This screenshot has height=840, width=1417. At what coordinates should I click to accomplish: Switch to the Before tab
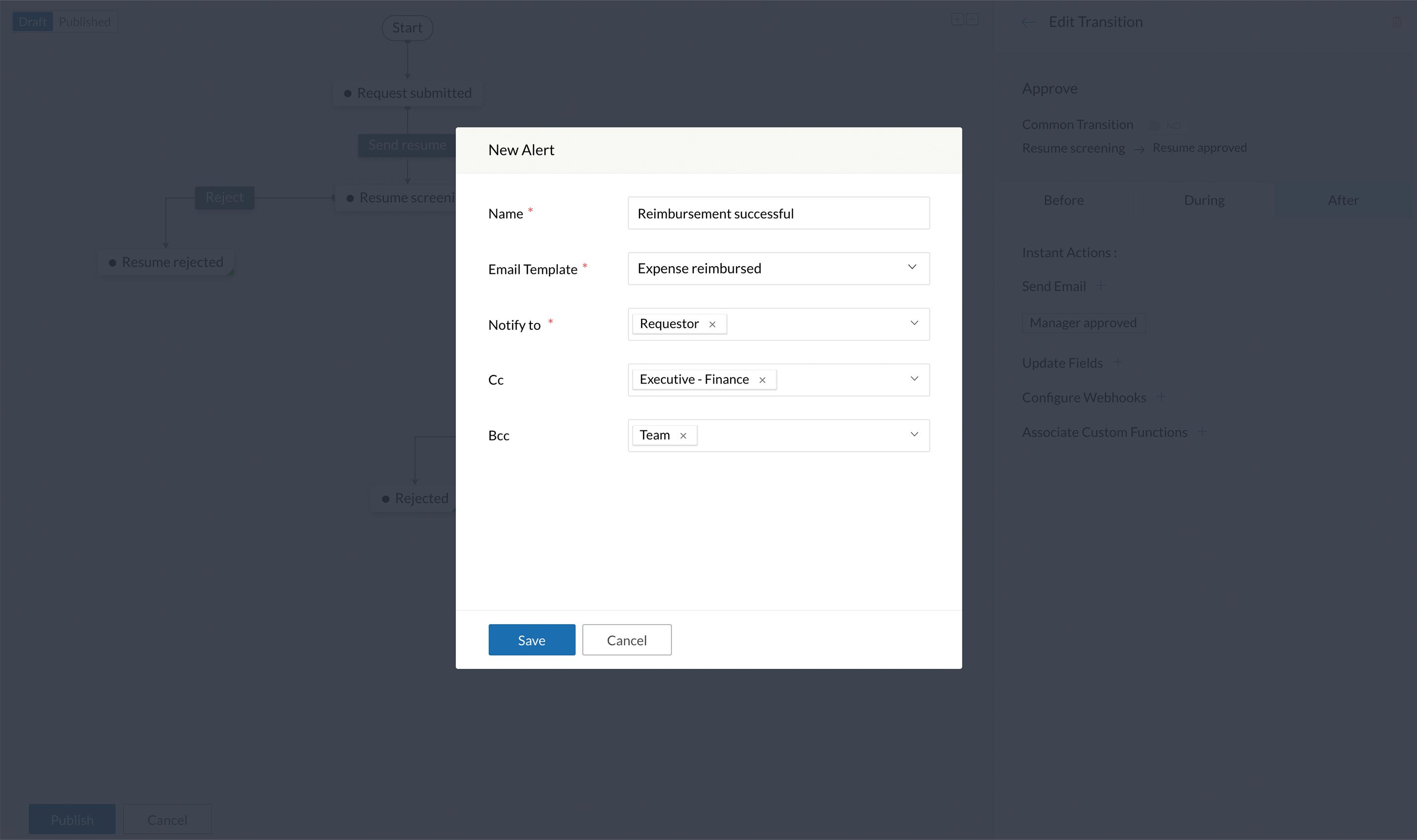pyautogui.click(x=1063, y=200)
